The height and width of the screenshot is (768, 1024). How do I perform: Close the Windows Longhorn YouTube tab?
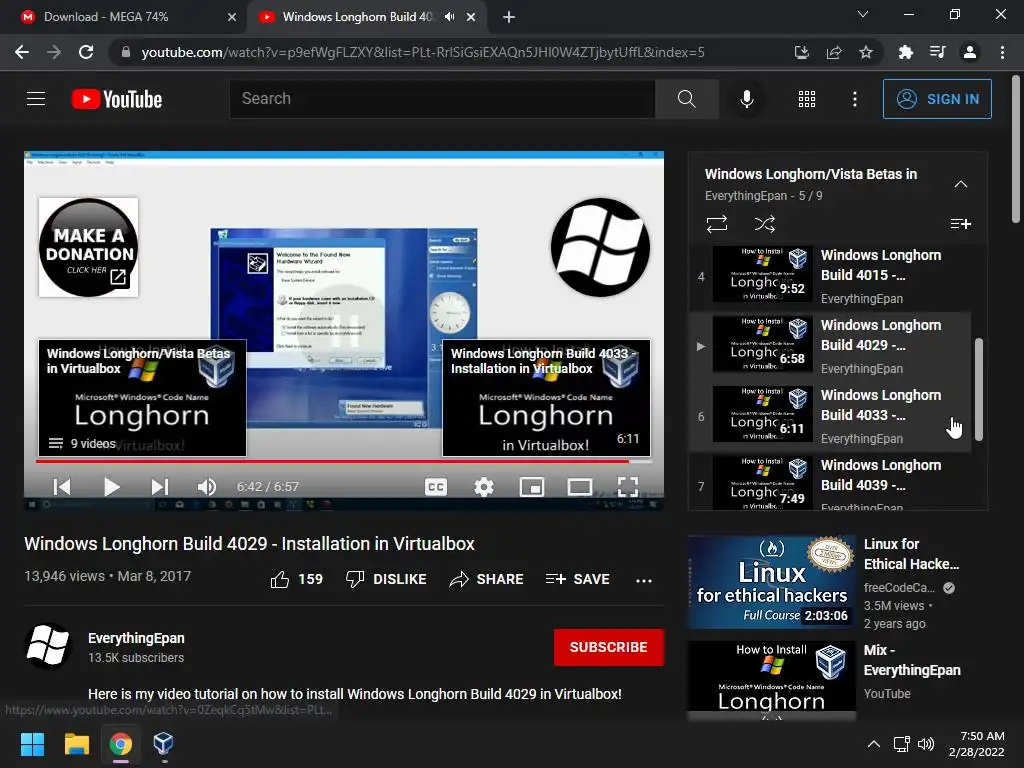471,17
